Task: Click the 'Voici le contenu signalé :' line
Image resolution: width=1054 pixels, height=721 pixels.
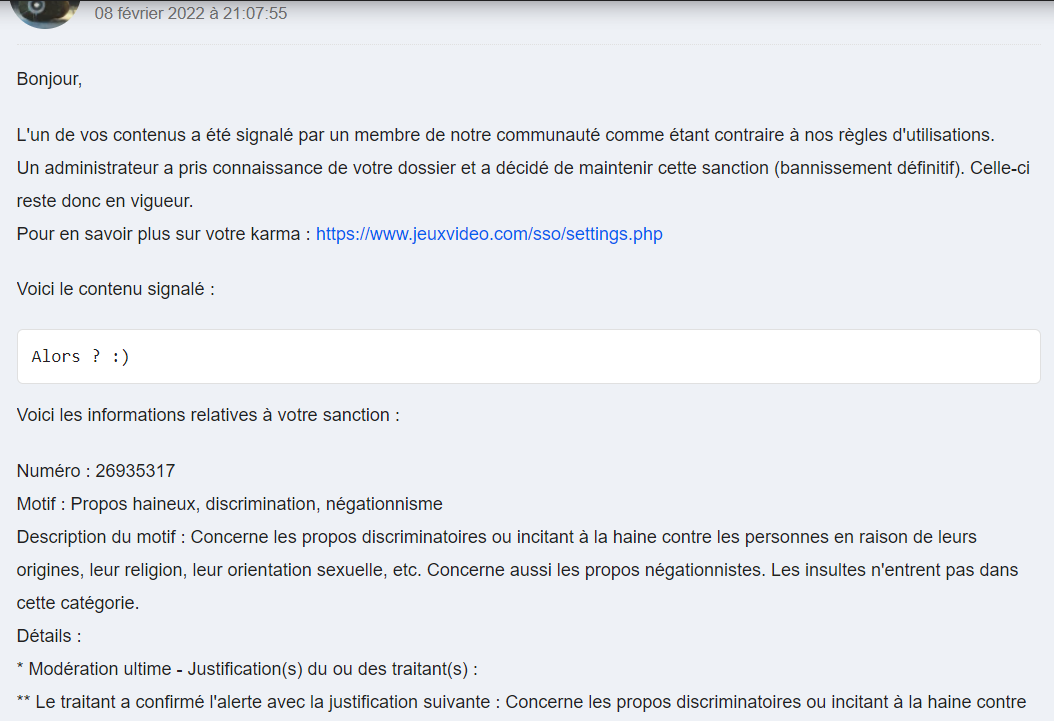Action: click(x=116, y=289)
